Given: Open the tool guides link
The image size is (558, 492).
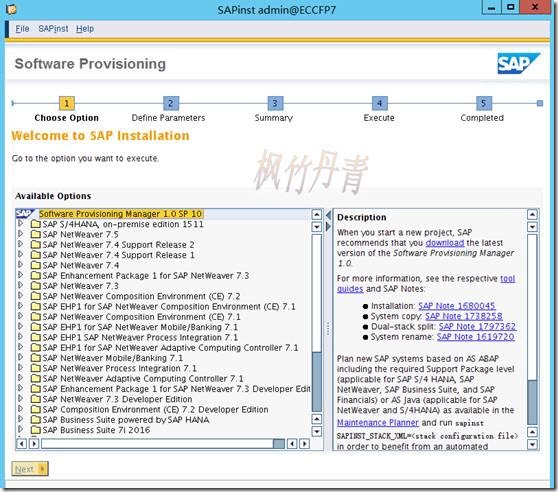Looking at the screenshot, I should [x=507, y=279].
